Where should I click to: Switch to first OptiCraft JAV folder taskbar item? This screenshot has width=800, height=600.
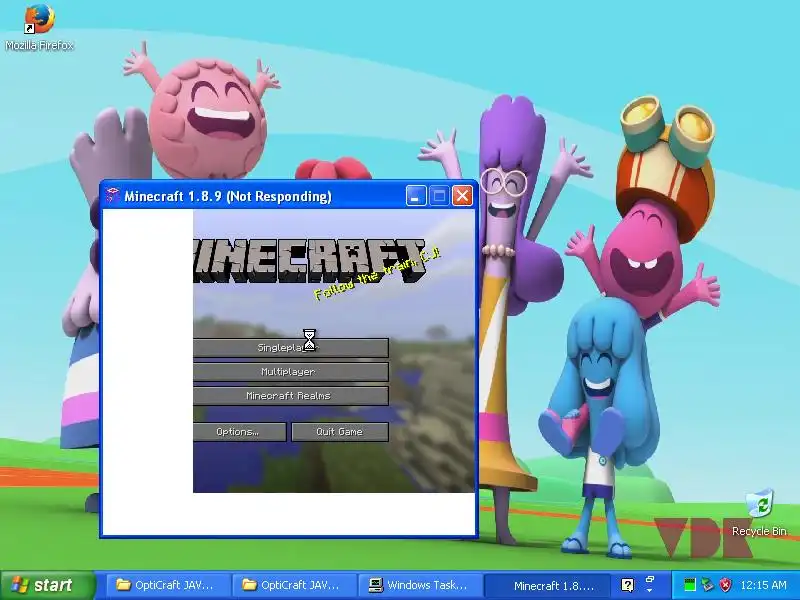(167, 585)
